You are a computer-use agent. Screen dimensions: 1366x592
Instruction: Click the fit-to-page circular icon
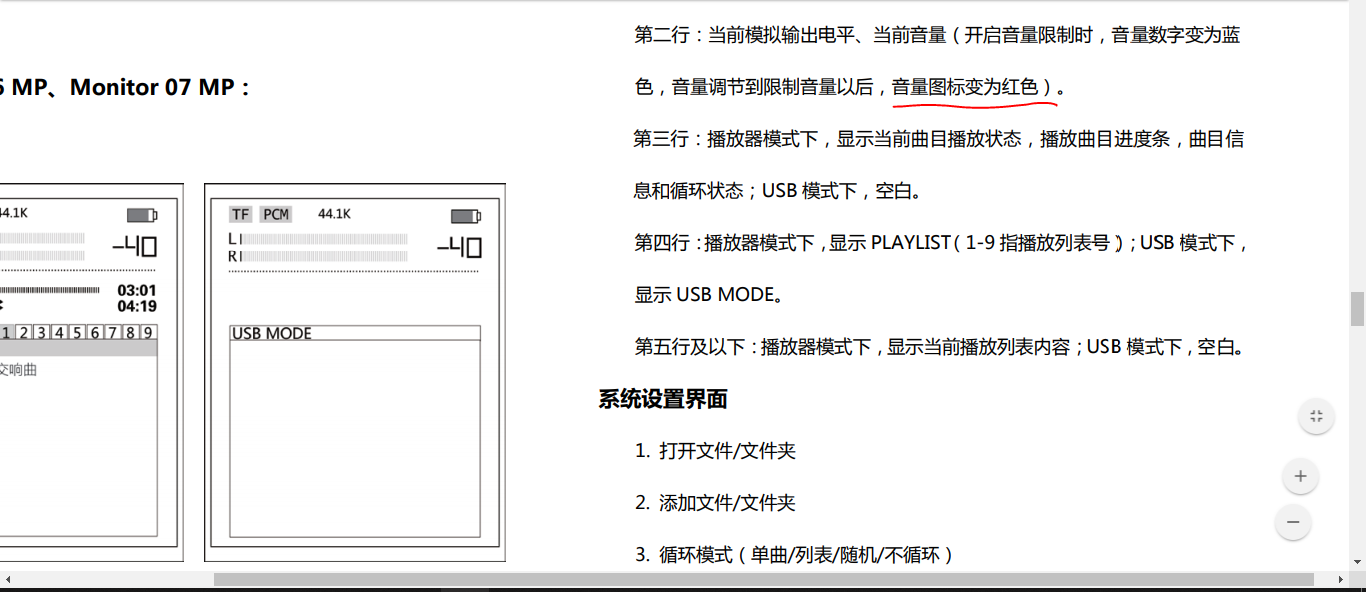pos(1316,416)
